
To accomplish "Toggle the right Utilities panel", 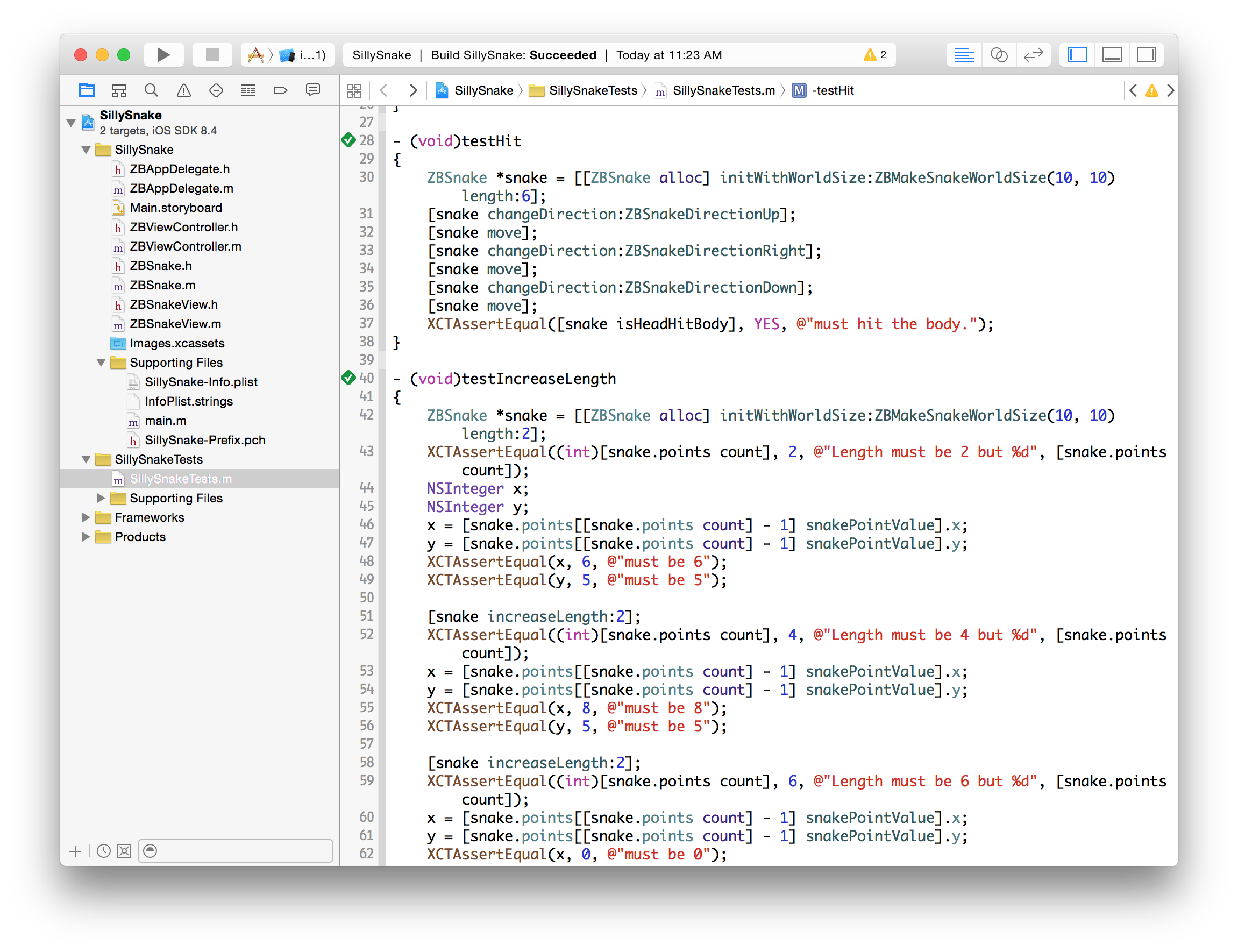I will coord(1146,55).
